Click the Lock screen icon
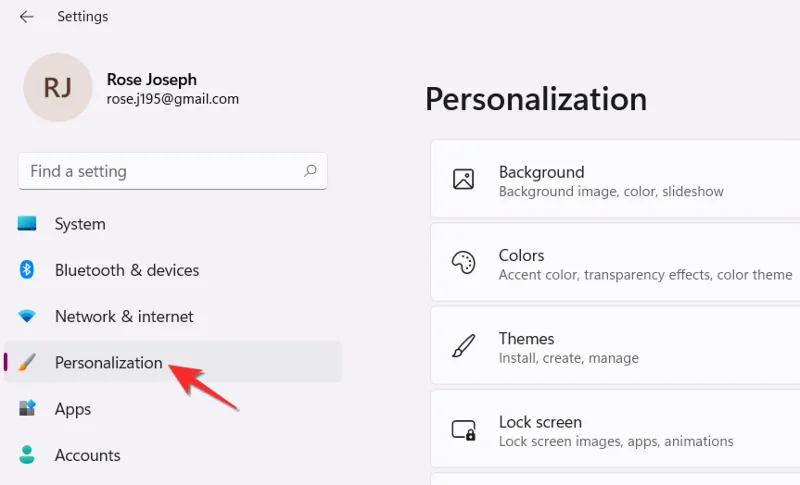The image size is (800, 485). click(x=463, y=430)
